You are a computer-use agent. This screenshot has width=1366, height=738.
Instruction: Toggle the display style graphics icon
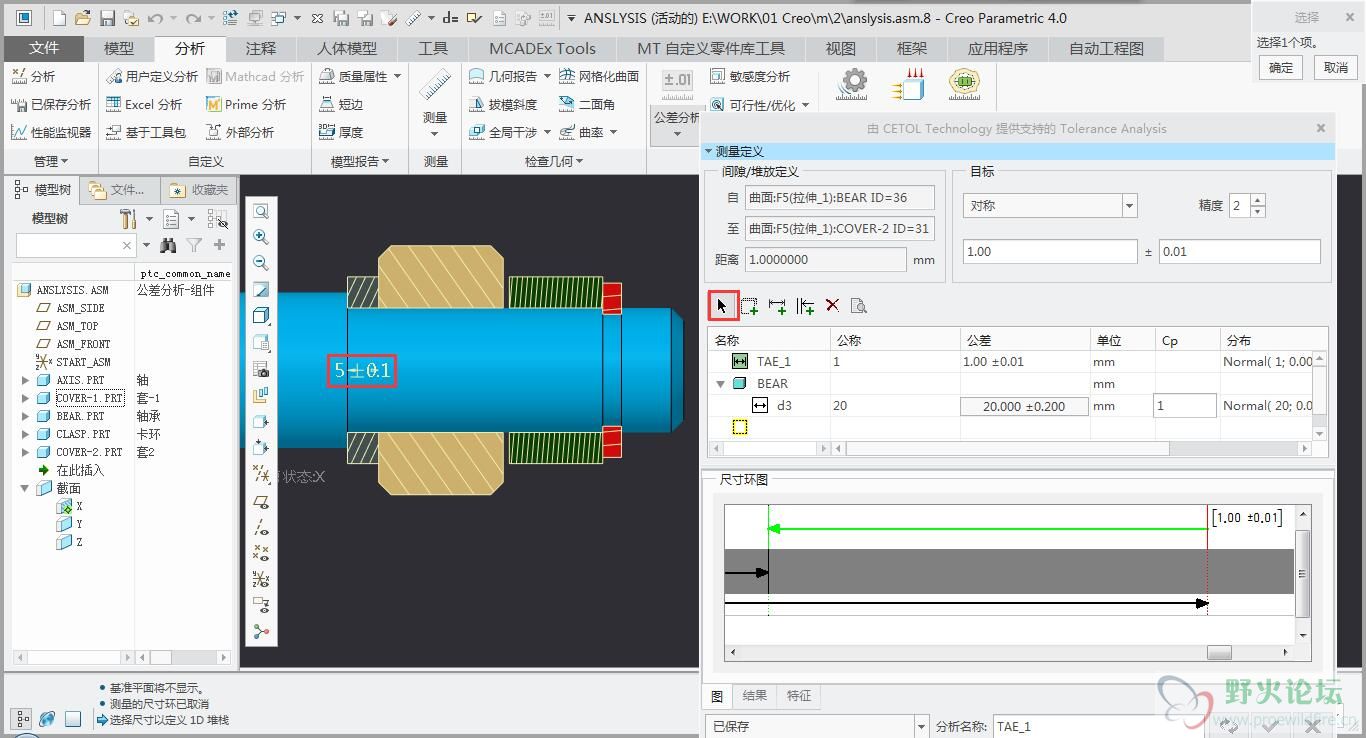click(261, 315)
